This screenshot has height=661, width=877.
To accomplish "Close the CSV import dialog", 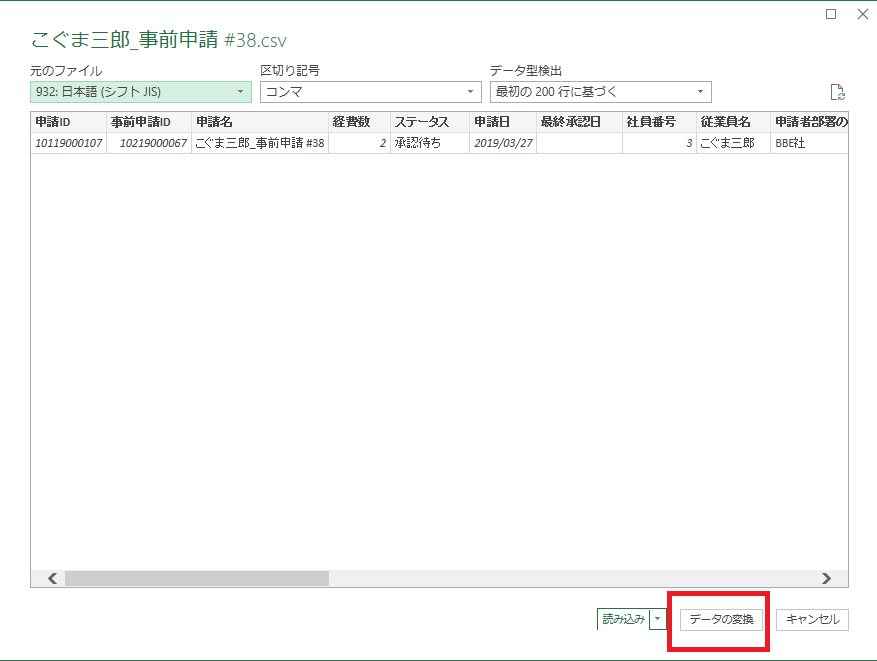I will pos(863,14).
